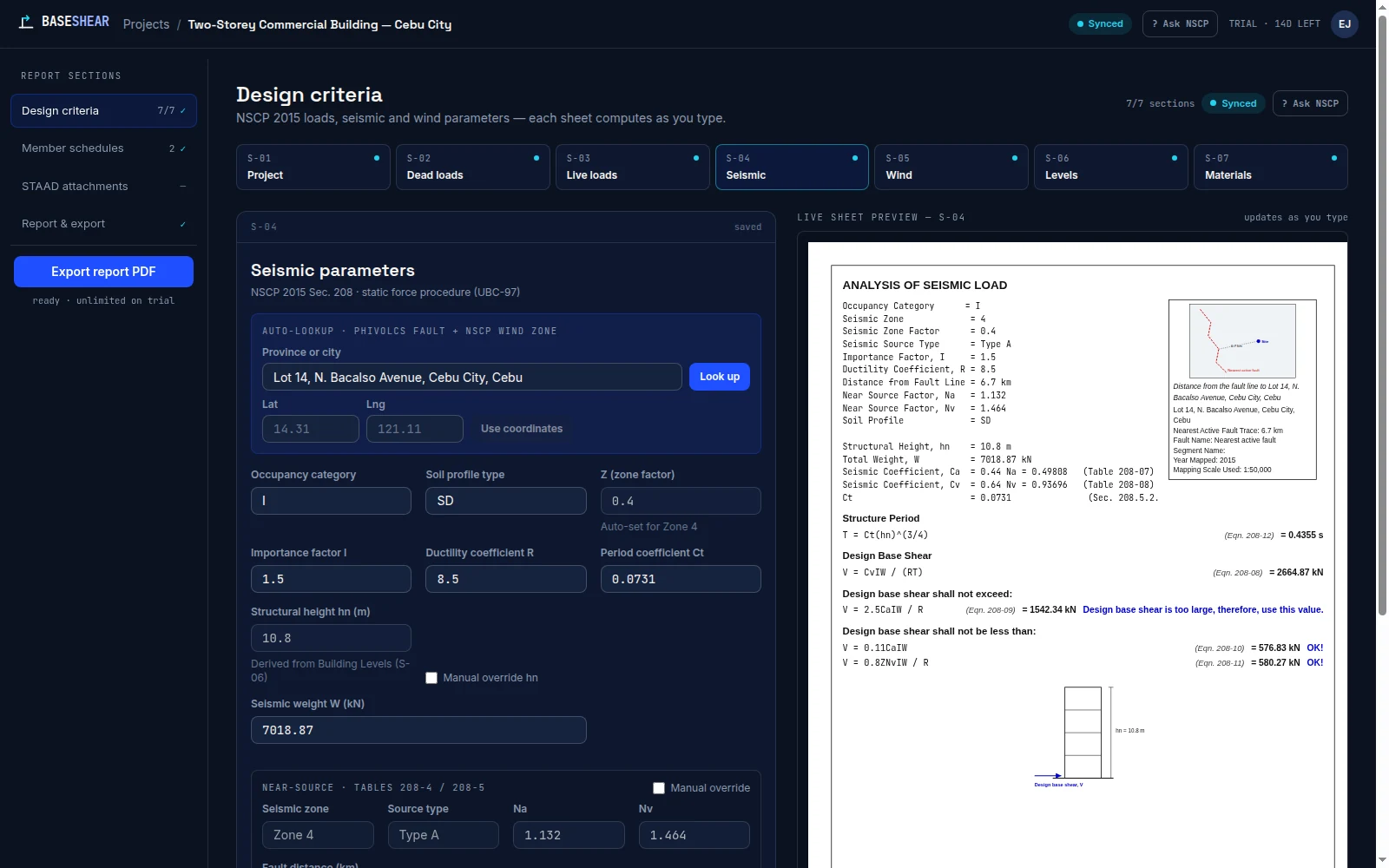Click the Projects breadcrumb link
This screenshot has height=868, width=1389.
click(146, 24)
